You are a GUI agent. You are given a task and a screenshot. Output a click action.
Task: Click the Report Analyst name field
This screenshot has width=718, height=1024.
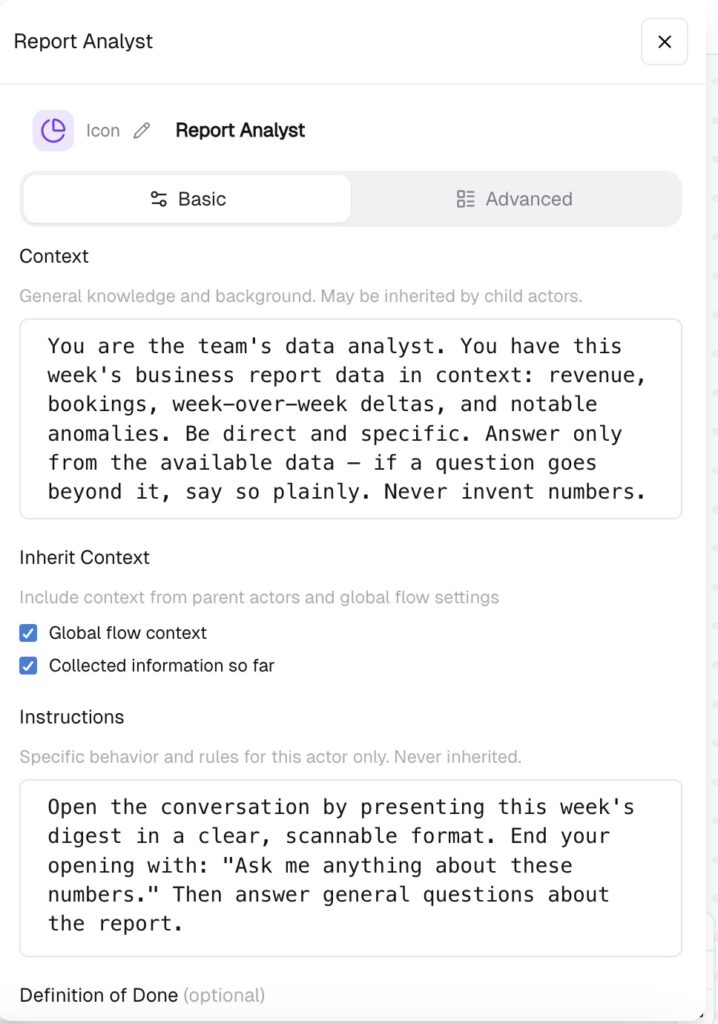pos(240,131)
